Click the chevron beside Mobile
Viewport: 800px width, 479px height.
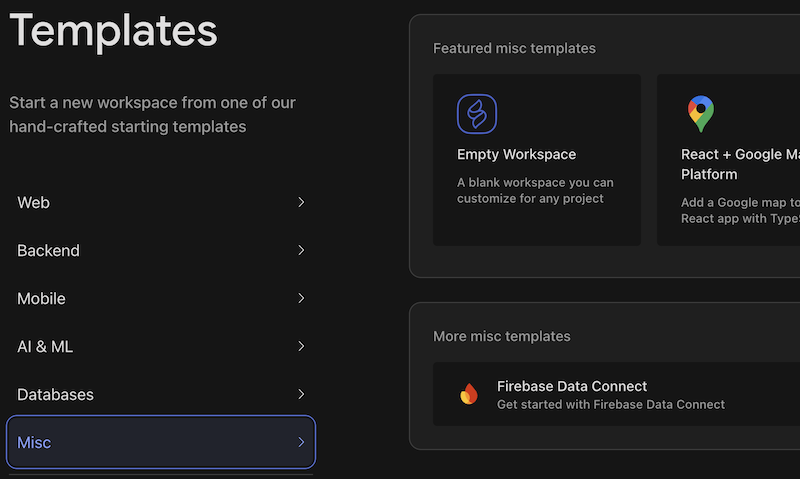301,298
